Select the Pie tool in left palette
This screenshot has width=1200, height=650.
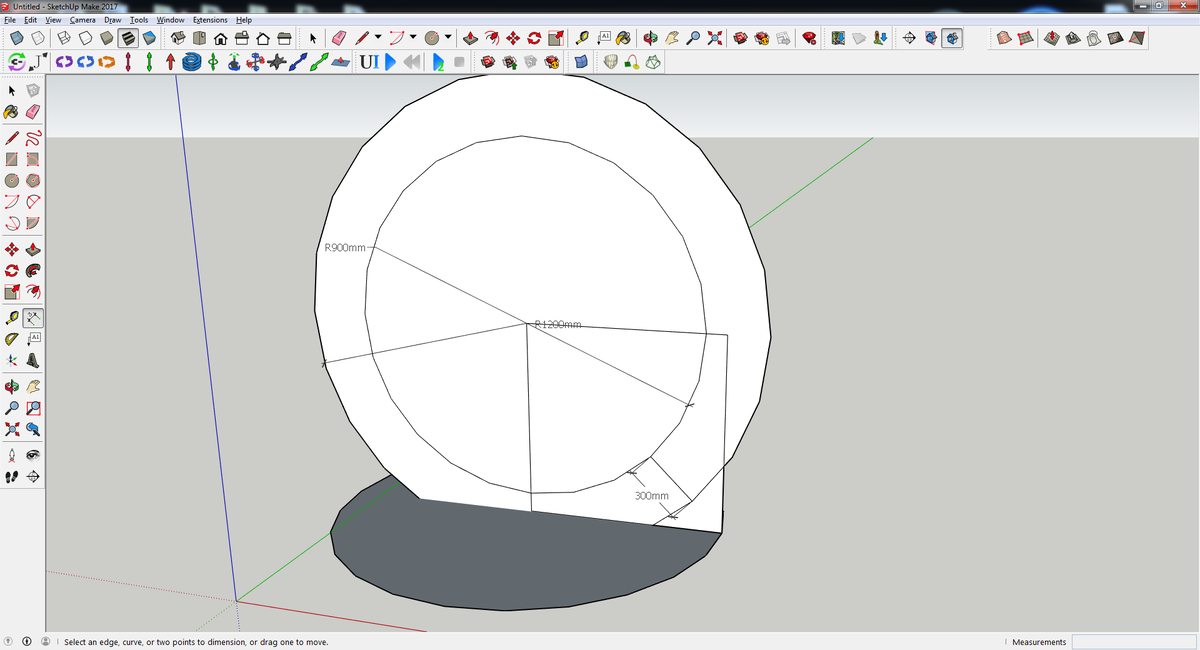pyautogui.click(x=33, y=225)
